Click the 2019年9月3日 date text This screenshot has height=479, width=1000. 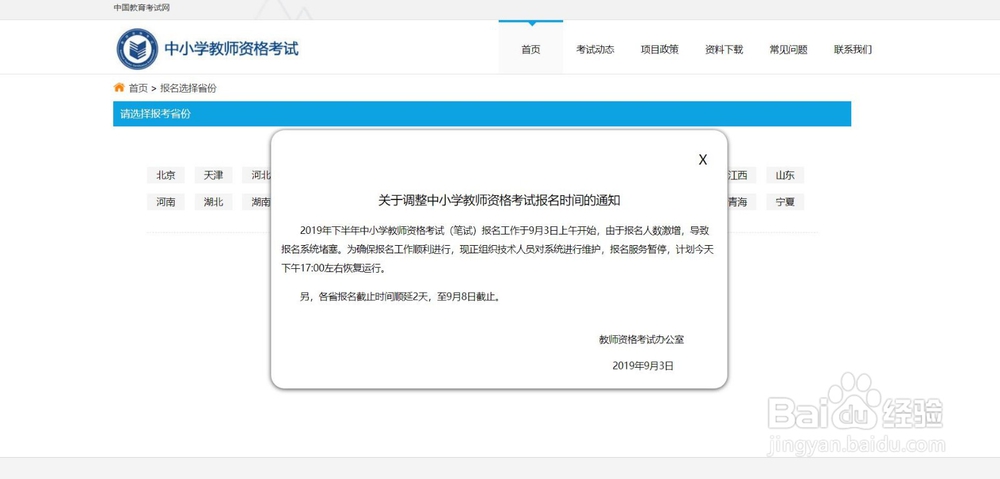[643, 365]
